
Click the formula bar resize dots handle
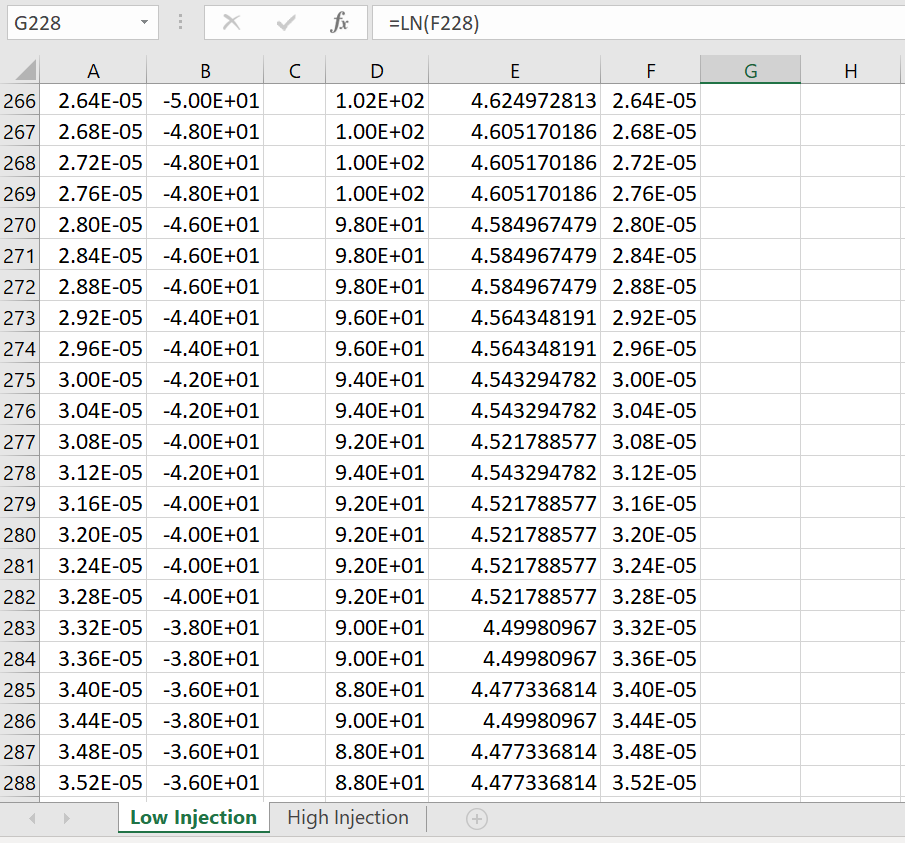click(181, 23)
